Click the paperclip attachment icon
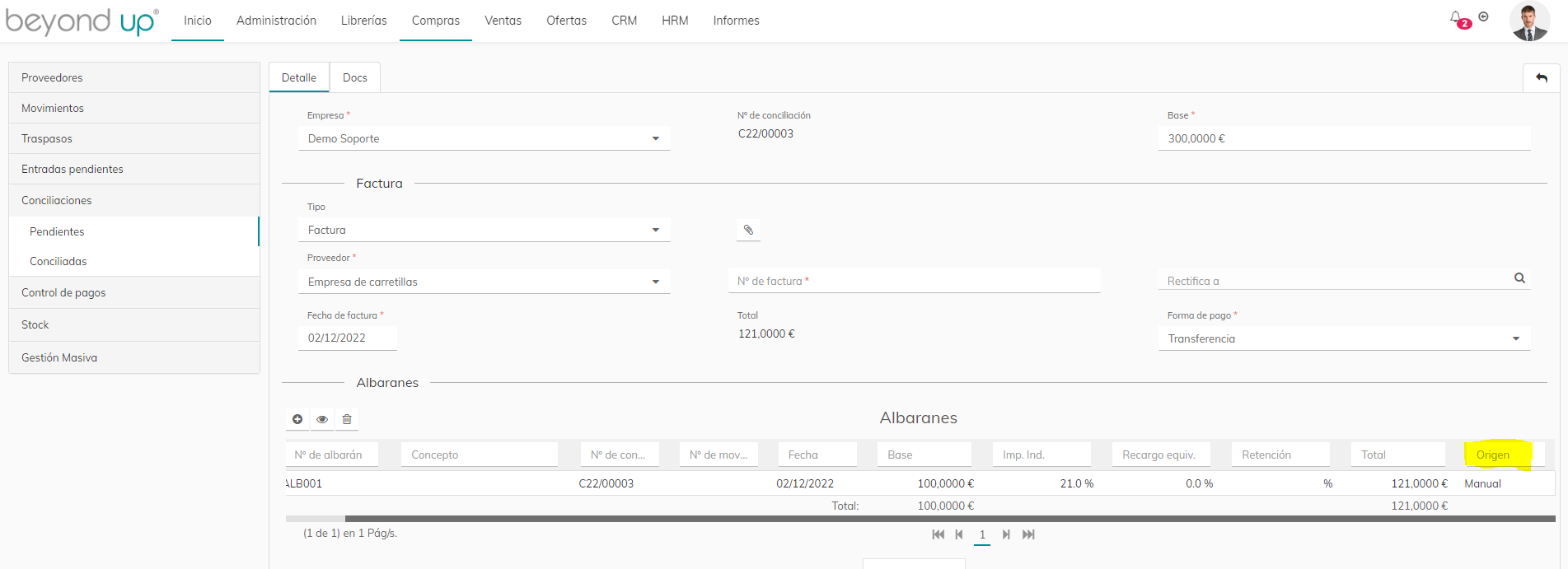Viewport: 1568px width, 569px height. tap(748, 230)
